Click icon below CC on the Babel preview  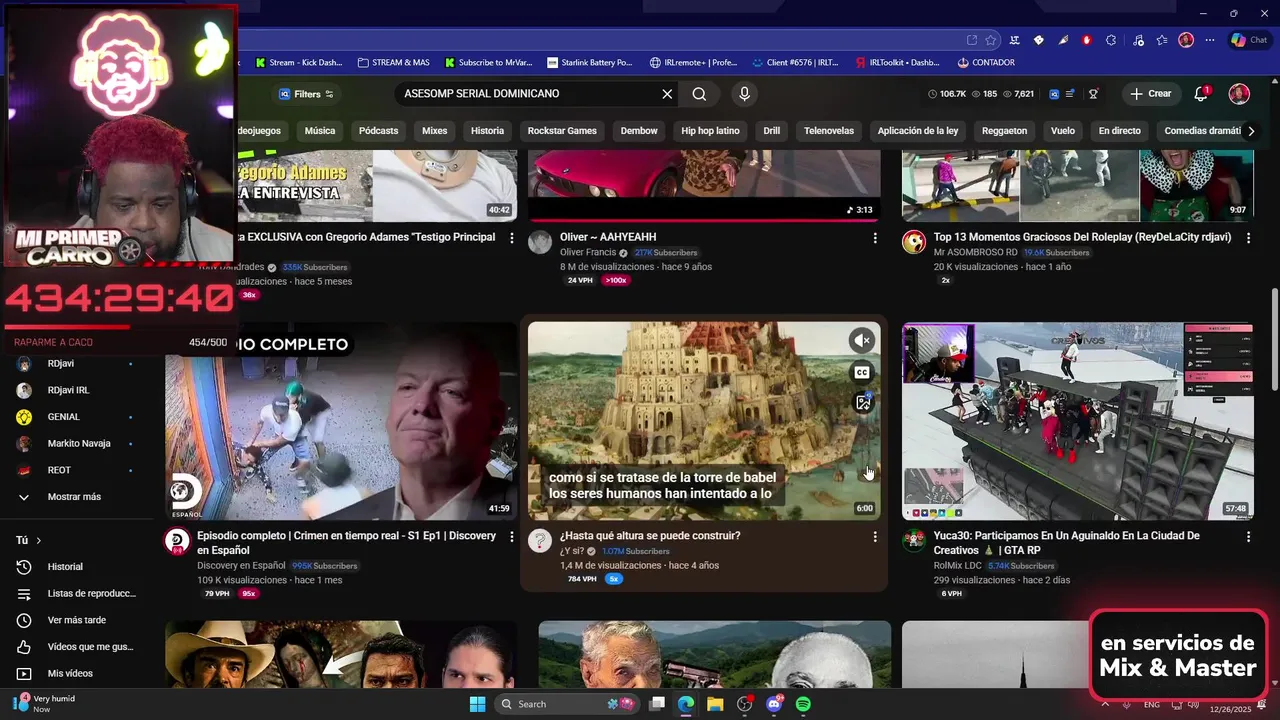[862, 402]
